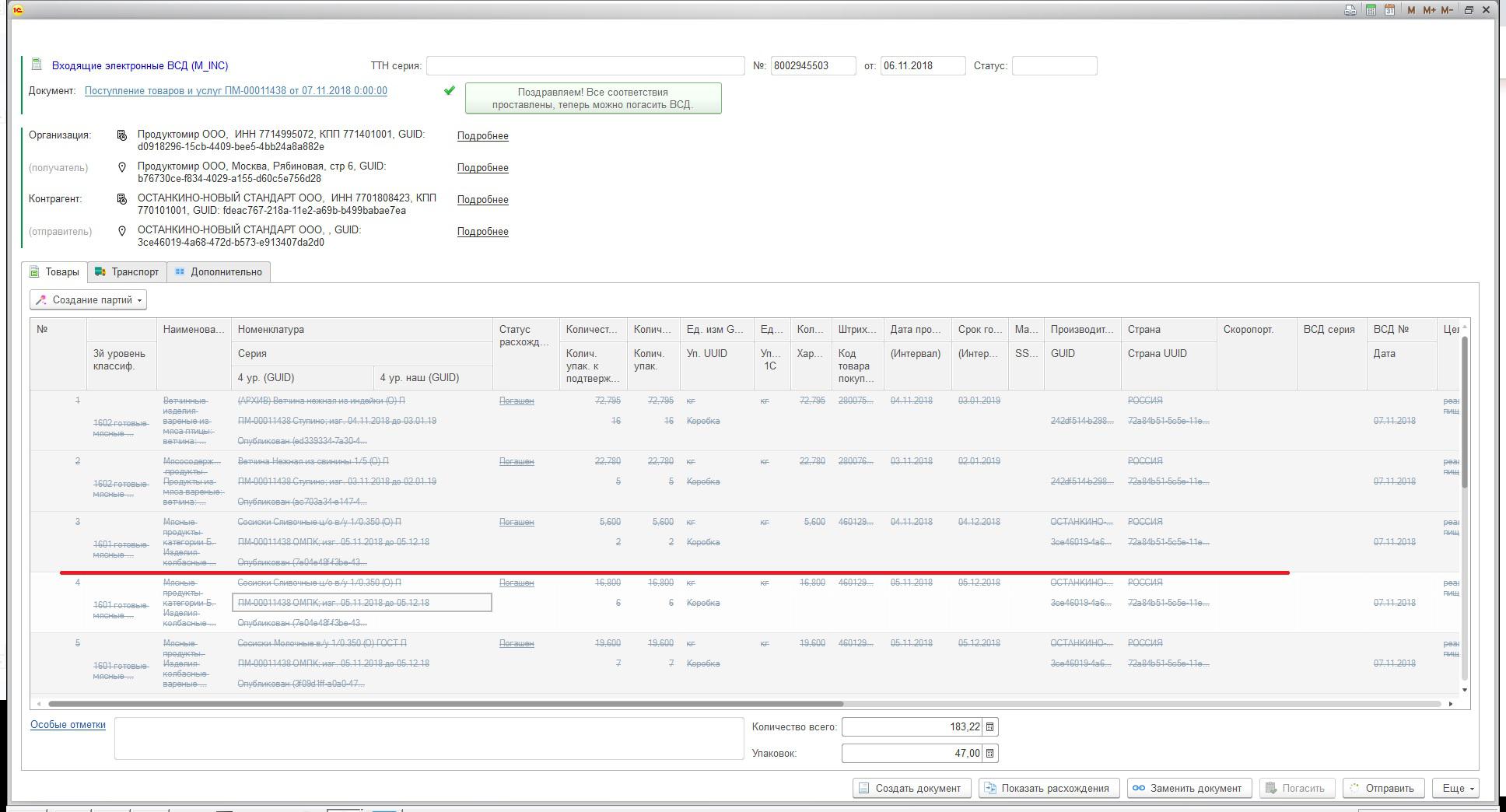Image resolution: width=1506 pixels, height=812 pixels.
Task: Click the ВСД № column header
Action: (1402, 329)
